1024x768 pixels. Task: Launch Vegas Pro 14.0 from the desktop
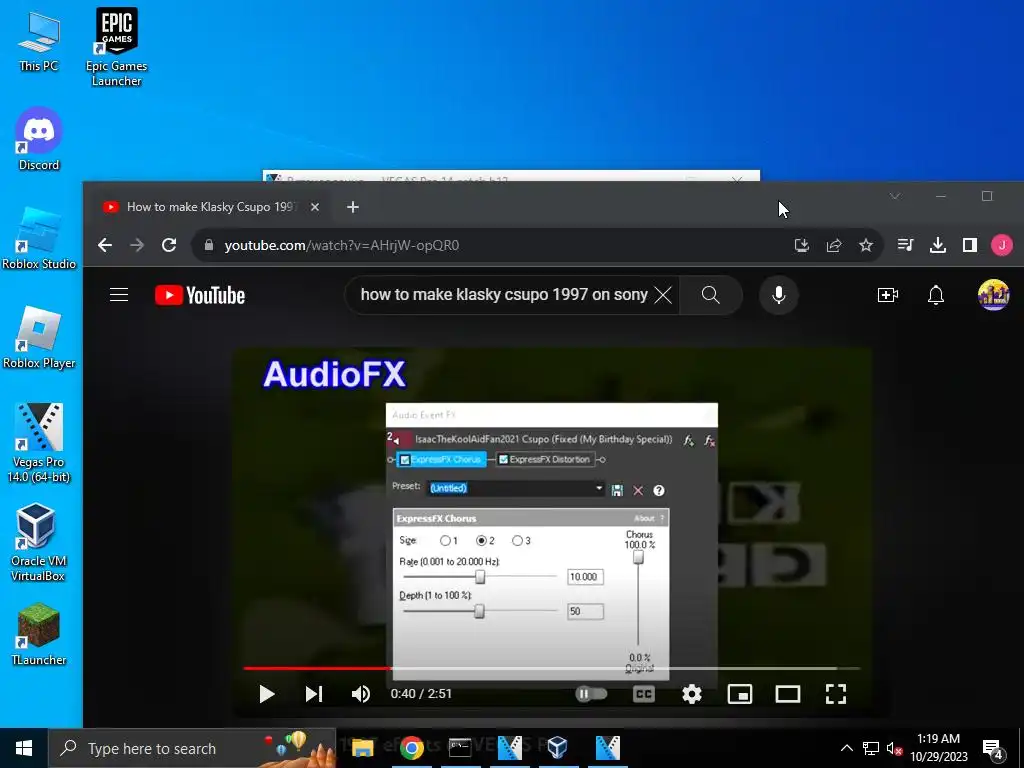tap(39, 443)
